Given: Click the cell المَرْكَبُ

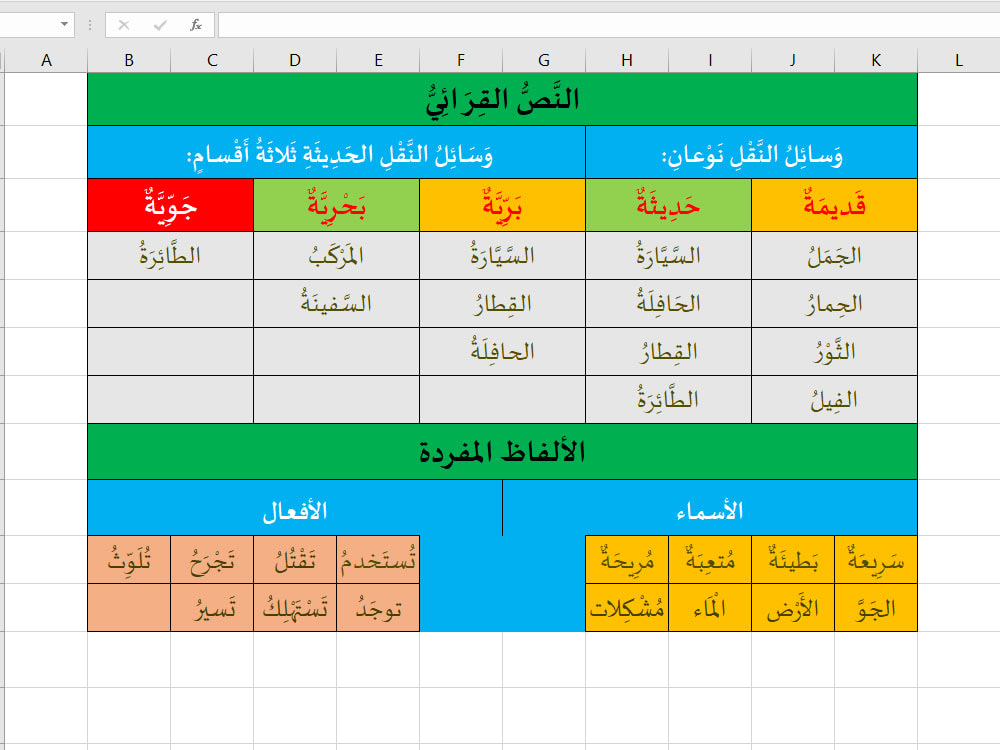Looking at the screenshot, I should [x=336, y=256].
